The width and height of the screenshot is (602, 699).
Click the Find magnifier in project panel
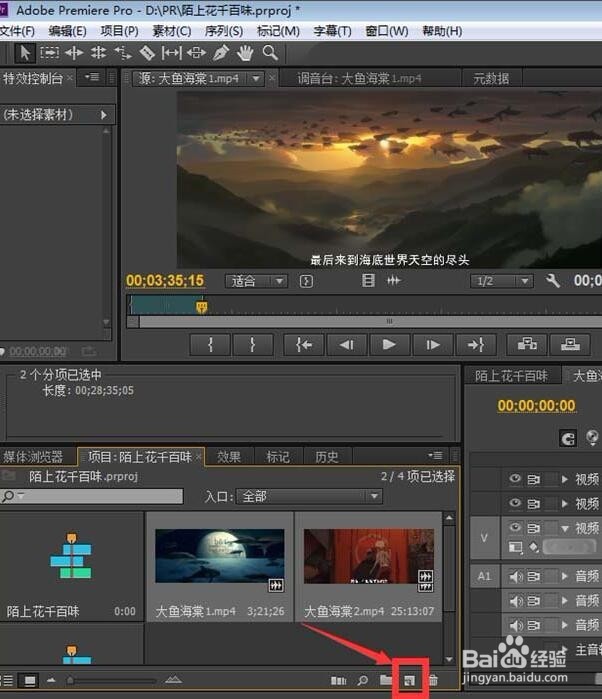tap(363, 680)
